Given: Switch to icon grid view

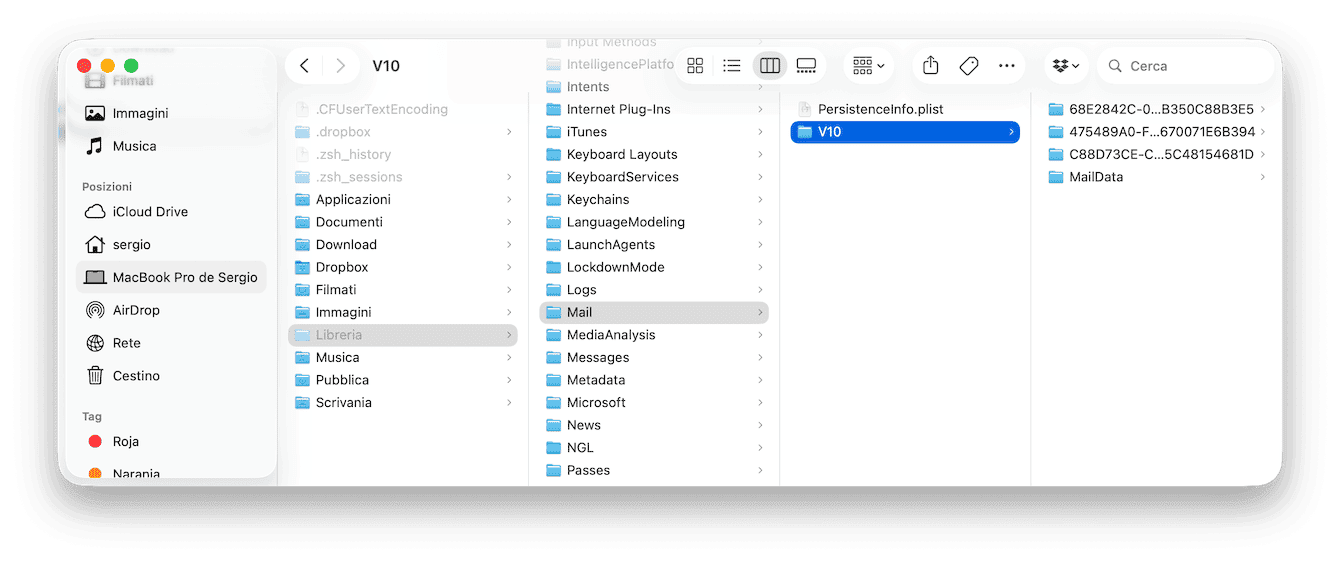Looking at the screenshot, I should tap(695, 66).
